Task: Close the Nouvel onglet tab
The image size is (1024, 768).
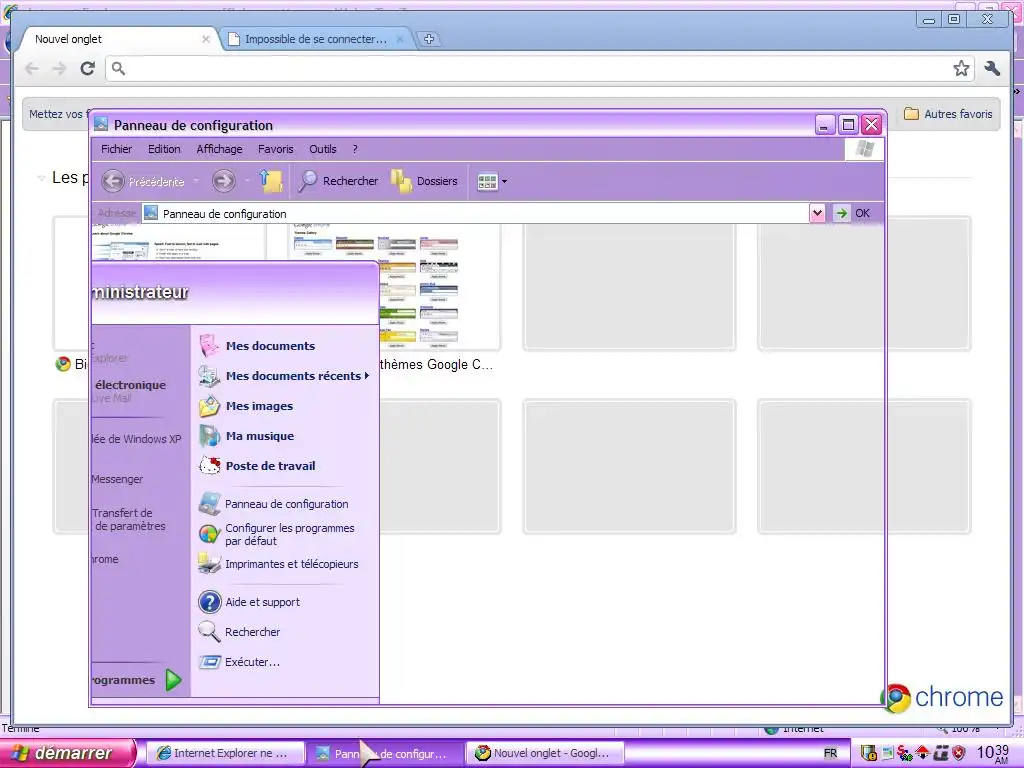Action: point(206,39)
